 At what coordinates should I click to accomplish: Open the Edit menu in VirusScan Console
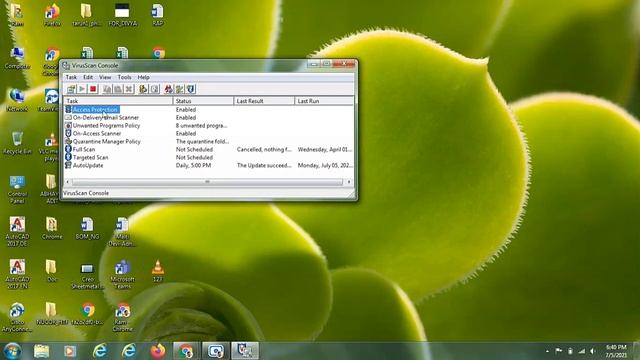(88, 77)
